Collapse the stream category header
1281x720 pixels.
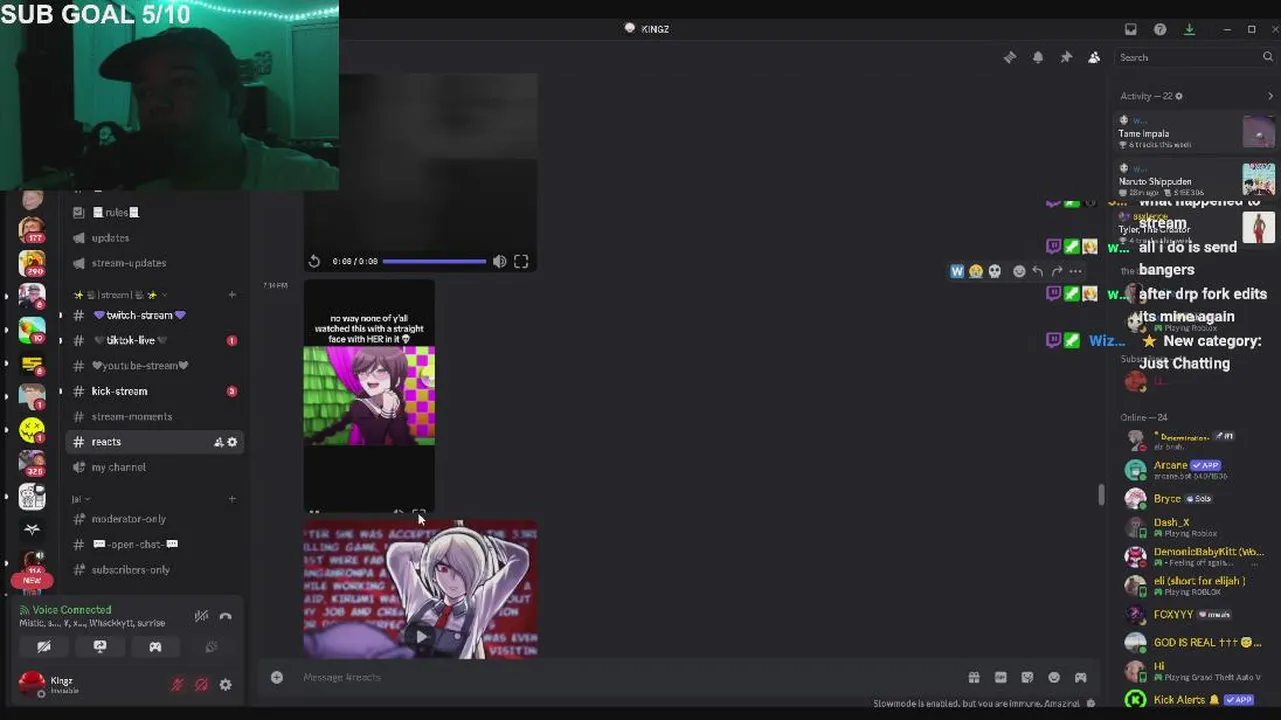pyautogui.click(x=118, y=295)
